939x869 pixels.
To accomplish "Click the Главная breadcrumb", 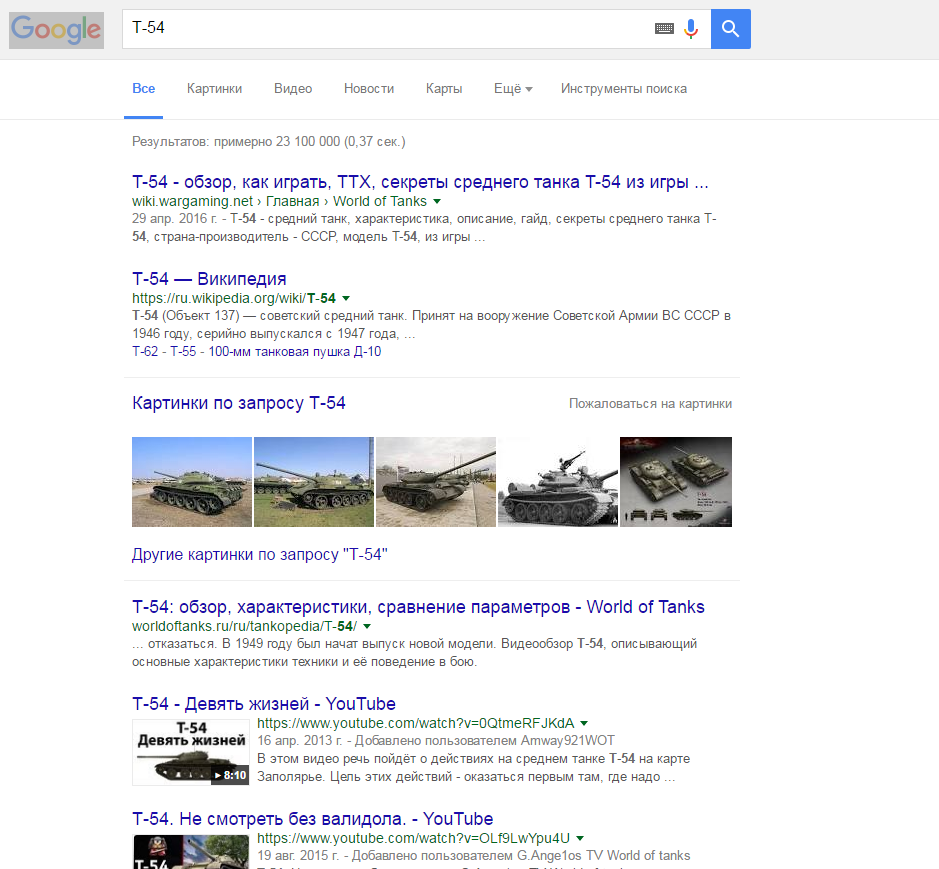I will (x=292, y=201).
